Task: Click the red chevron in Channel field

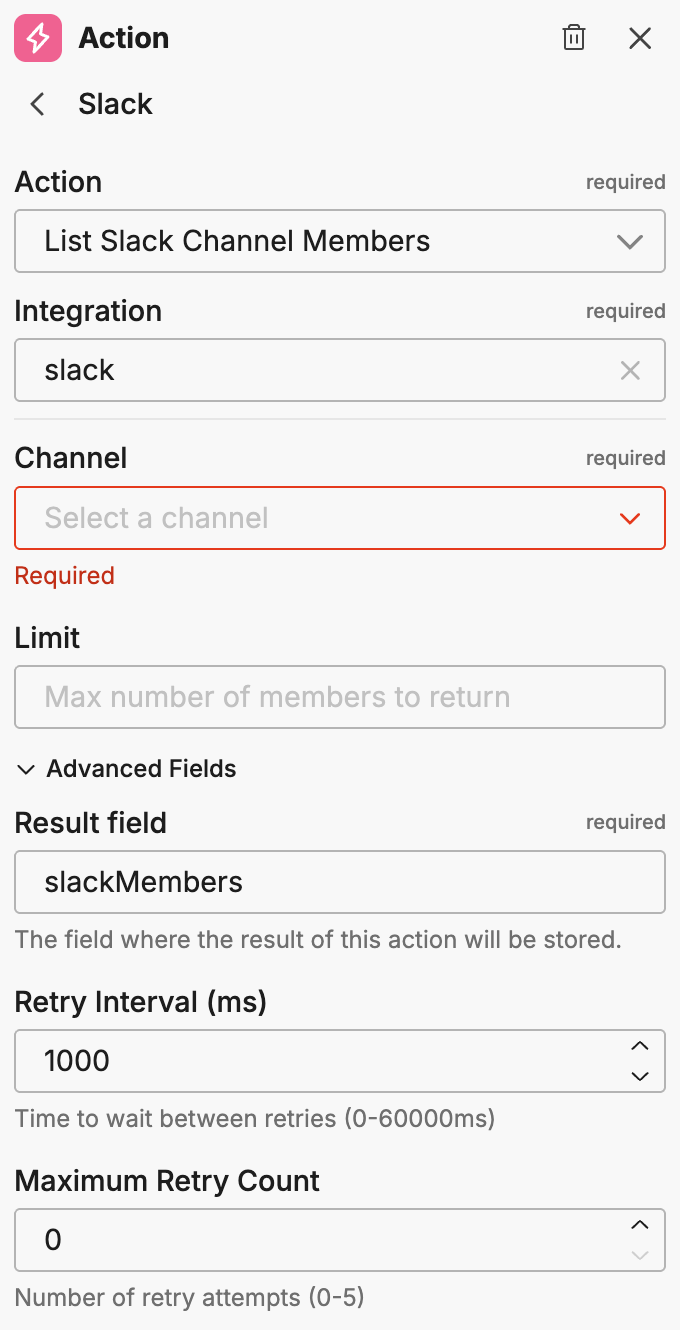Action: point(630,518)
